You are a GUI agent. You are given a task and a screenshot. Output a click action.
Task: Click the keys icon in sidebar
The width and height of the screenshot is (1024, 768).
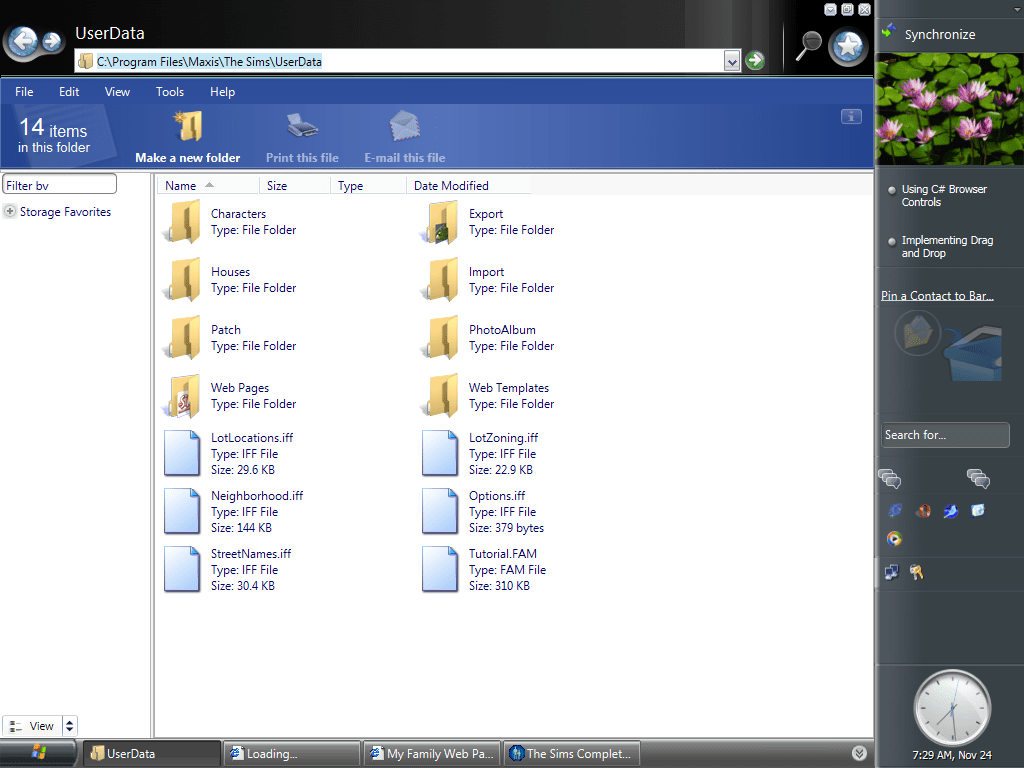click(916, 572)
